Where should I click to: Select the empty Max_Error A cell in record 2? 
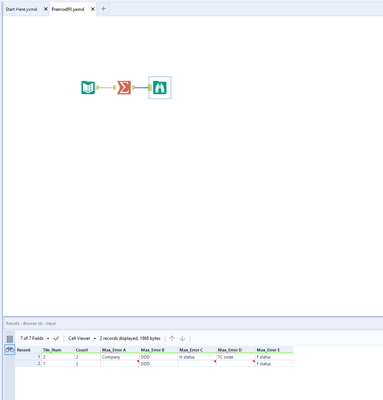(x=120, y=364)
